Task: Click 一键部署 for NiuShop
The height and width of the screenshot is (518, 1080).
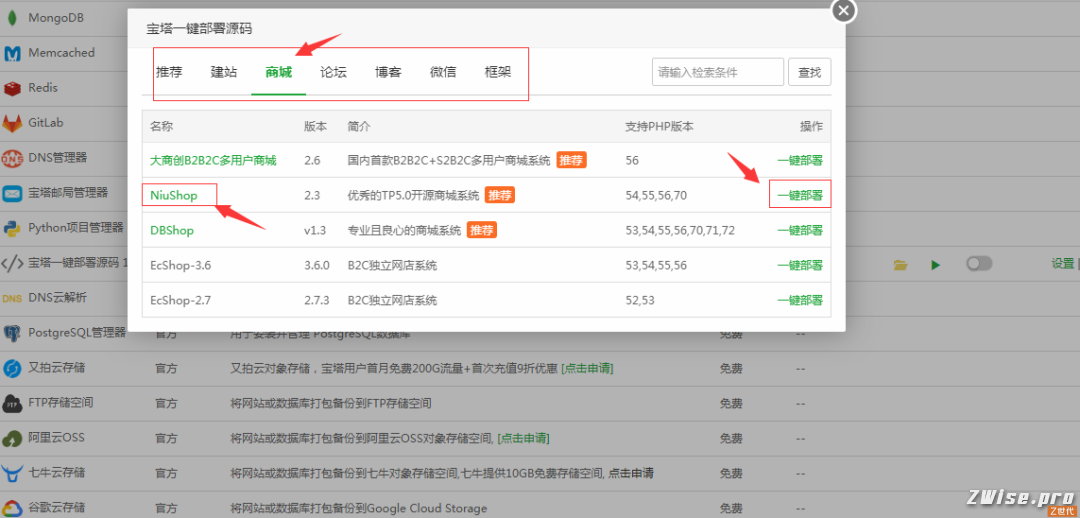Action: pyautogui.click(x=800, y=196)
